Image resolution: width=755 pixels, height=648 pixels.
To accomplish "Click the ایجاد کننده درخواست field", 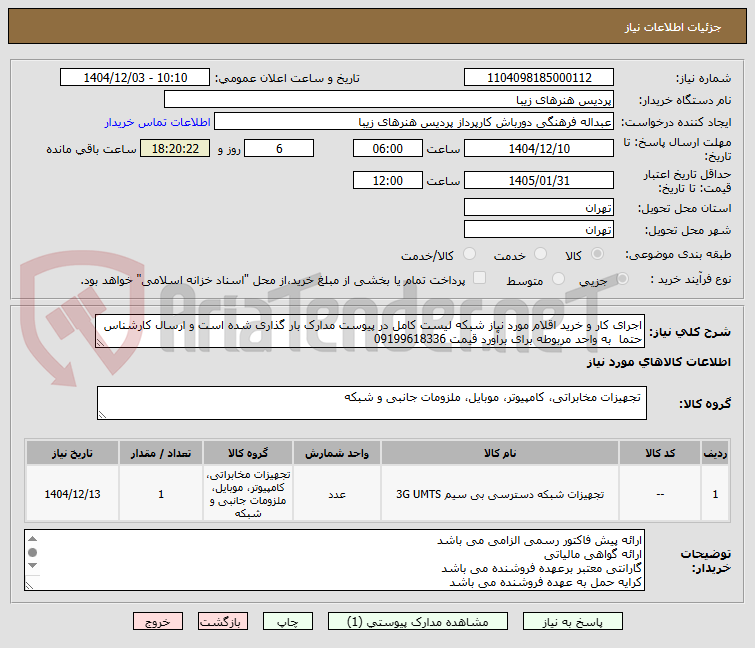I will 414,122.
